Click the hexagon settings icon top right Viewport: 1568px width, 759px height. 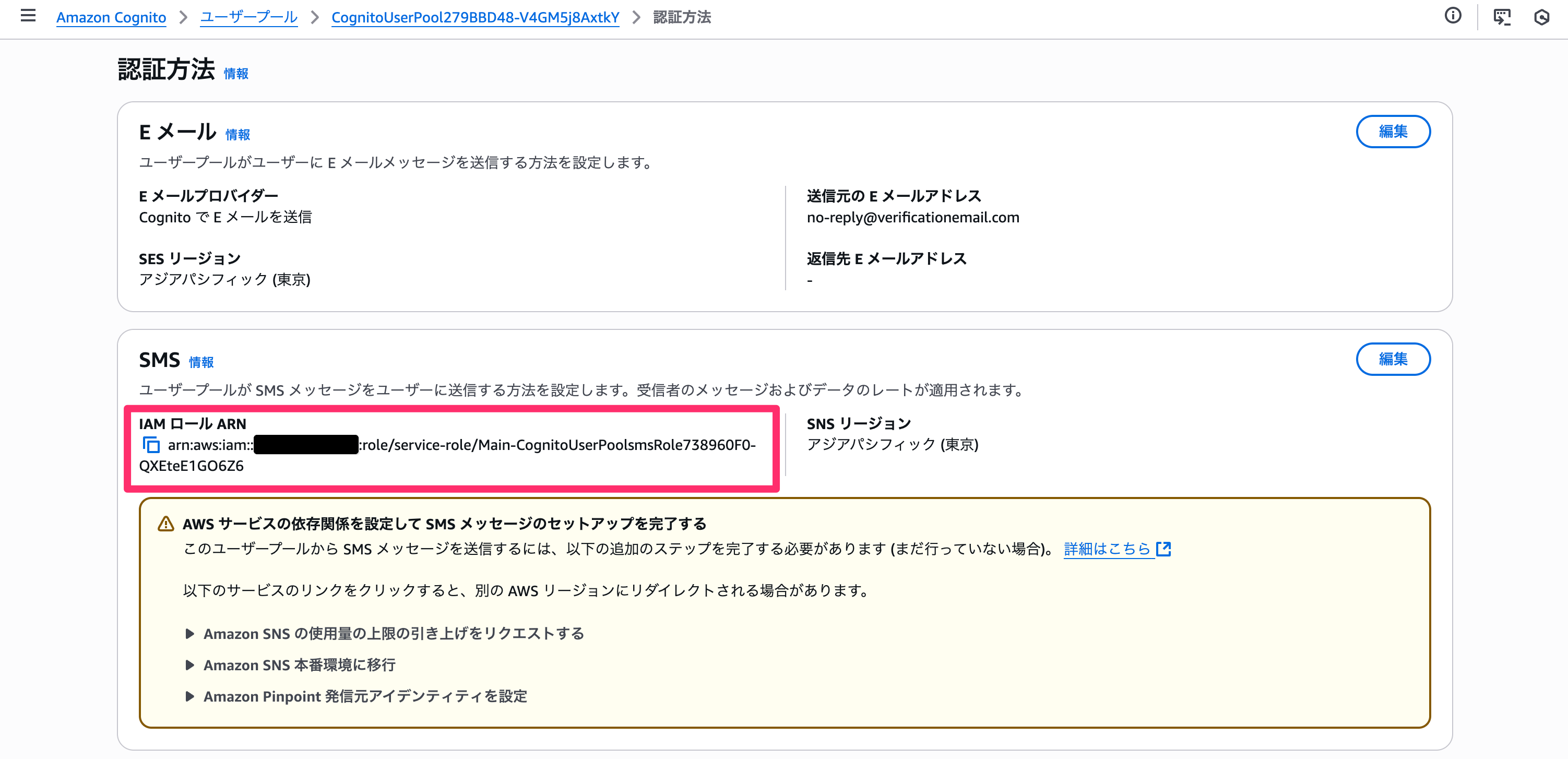1541,16
